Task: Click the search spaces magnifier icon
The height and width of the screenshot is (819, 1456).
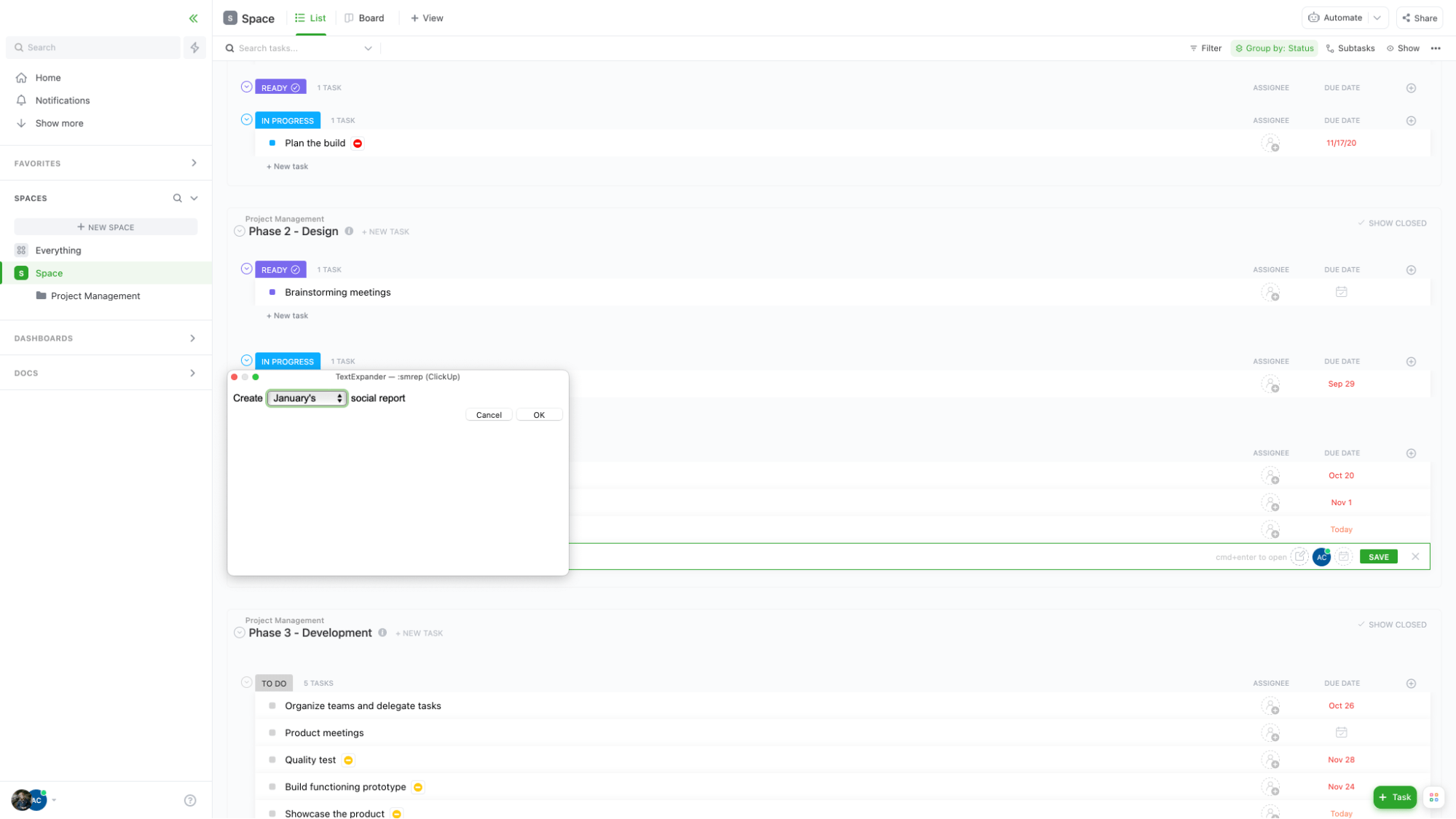Action: click(177, 198)
